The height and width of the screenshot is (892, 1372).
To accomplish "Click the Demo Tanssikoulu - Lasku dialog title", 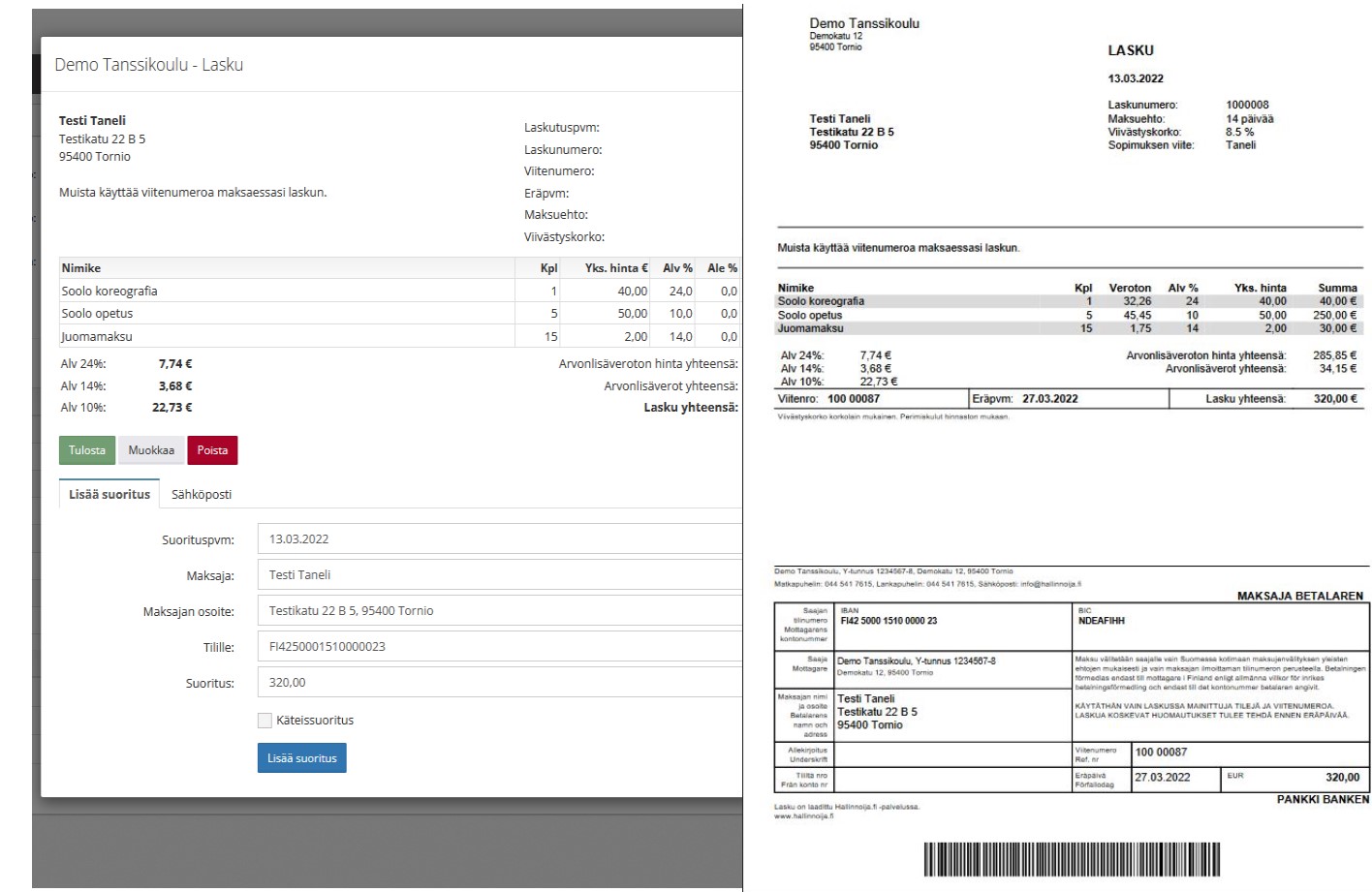I will pos(149,65).
